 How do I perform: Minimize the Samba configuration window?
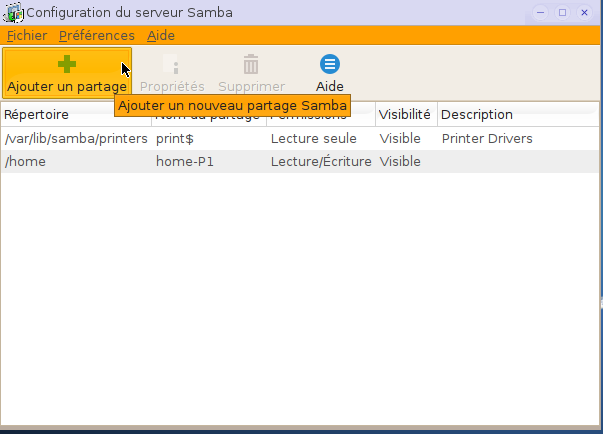(540, 13)
